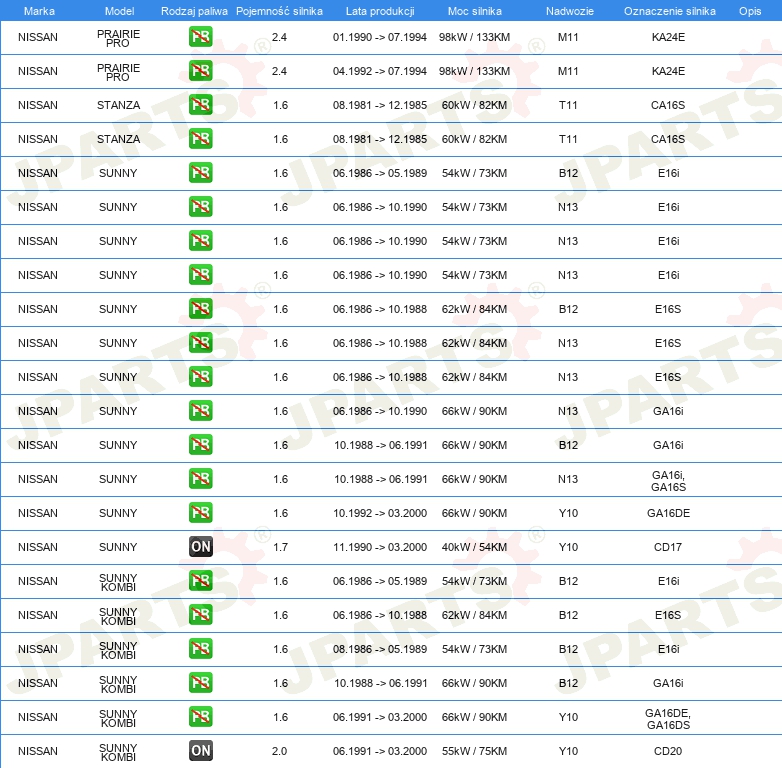Image resolution: width=782 pixels, height=768 pixels.
Task: Click the petrol icon in SUNNY GA16DE Y10 row
Action: (200, 513)
